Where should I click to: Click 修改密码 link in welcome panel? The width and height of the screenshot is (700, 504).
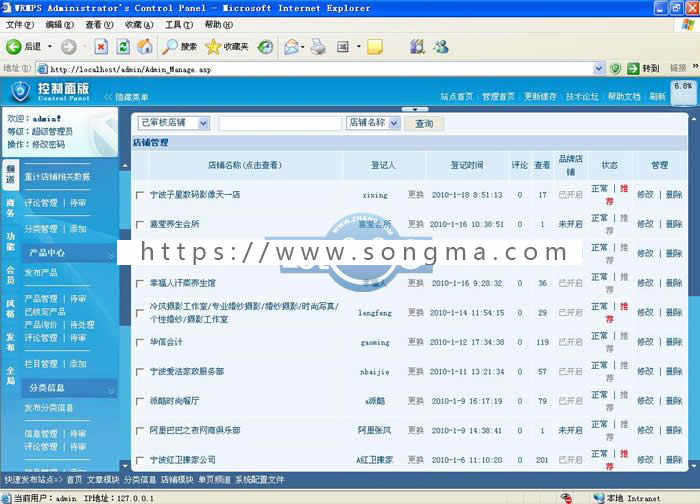[x=48, y=145]
